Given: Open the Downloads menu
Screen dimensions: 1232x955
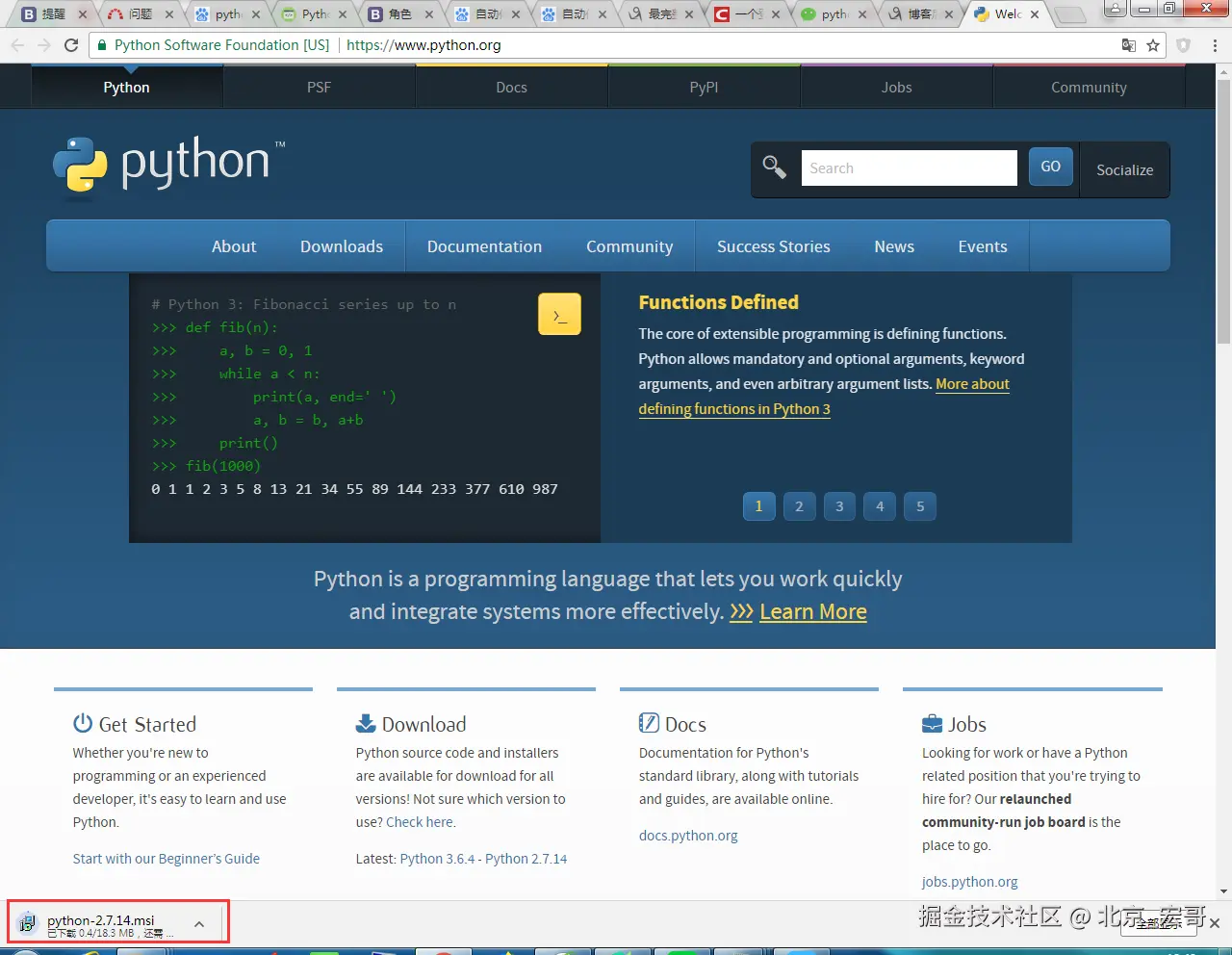Looking at the screenshot, I should tap(342, 246).
